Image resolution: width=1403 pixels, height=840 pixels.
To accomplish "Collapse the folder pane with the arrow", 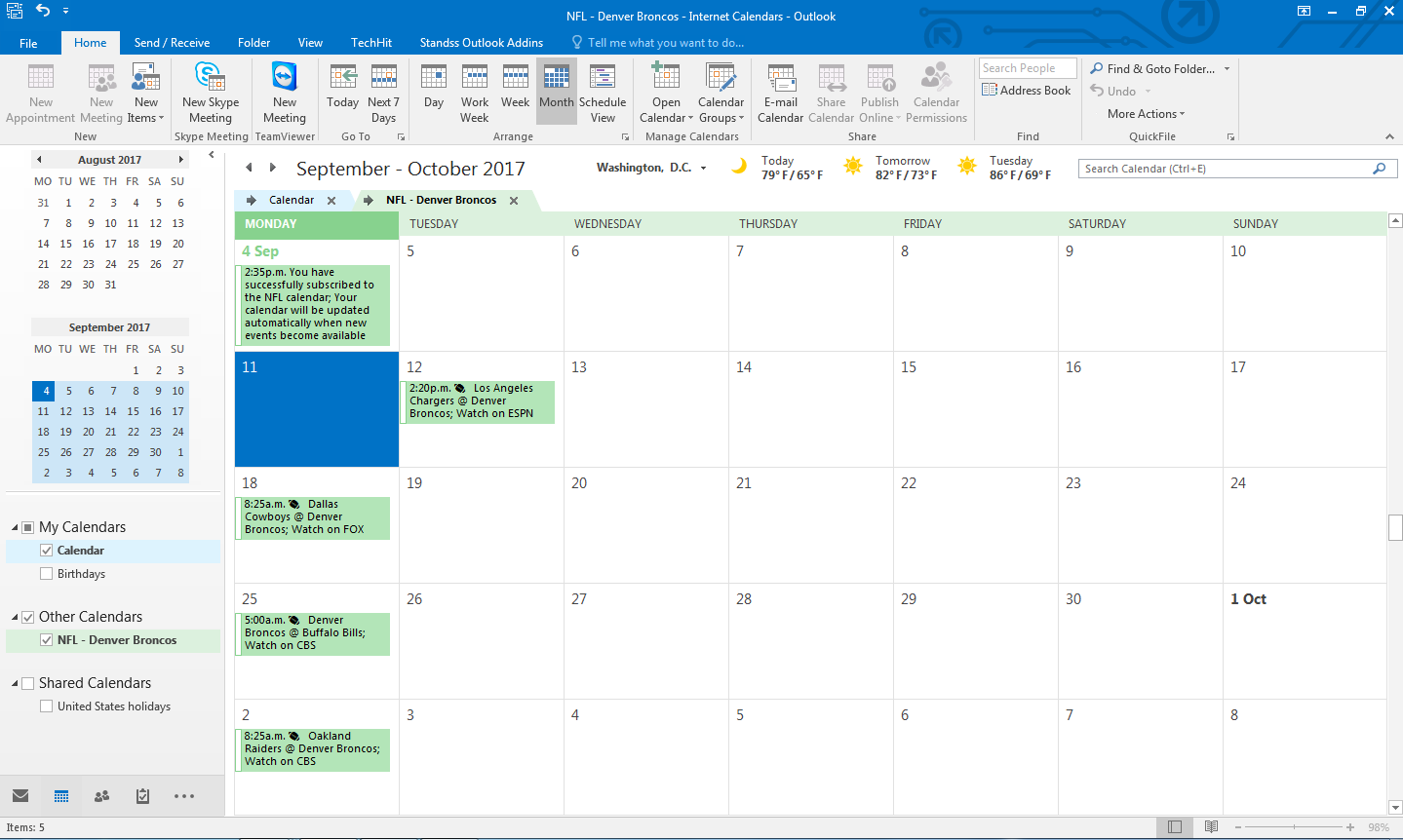I will click(x=212, y=155).
